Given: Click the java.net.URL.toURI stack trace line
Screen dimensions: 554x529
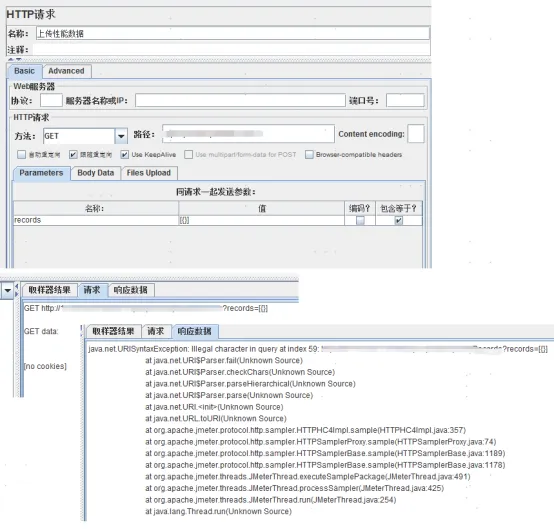Looking at the screenshot, I should (216, 419).
